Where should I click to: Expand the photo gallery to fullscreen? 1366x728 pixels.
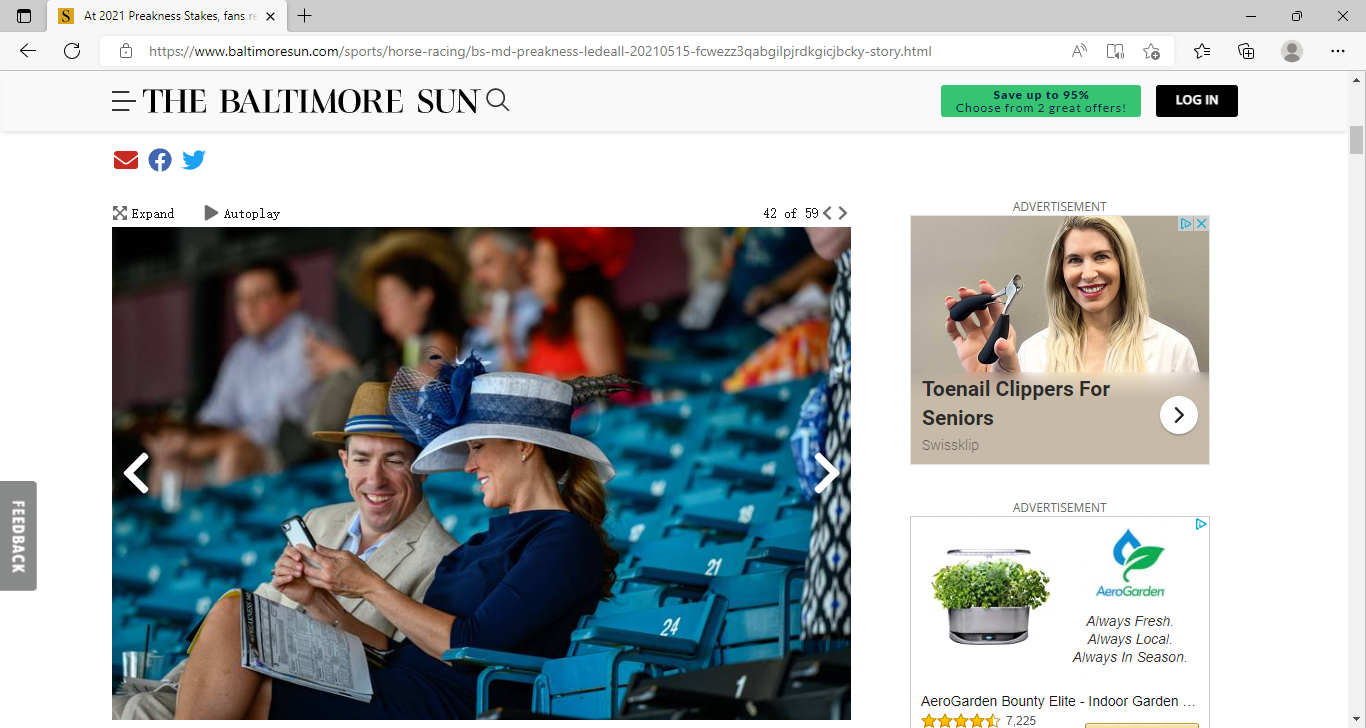(x=143, y=213)
